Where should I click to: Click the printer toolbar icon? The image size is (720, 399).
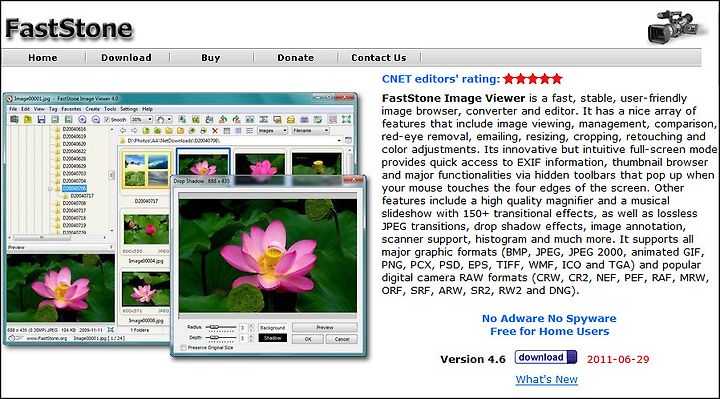304,119
